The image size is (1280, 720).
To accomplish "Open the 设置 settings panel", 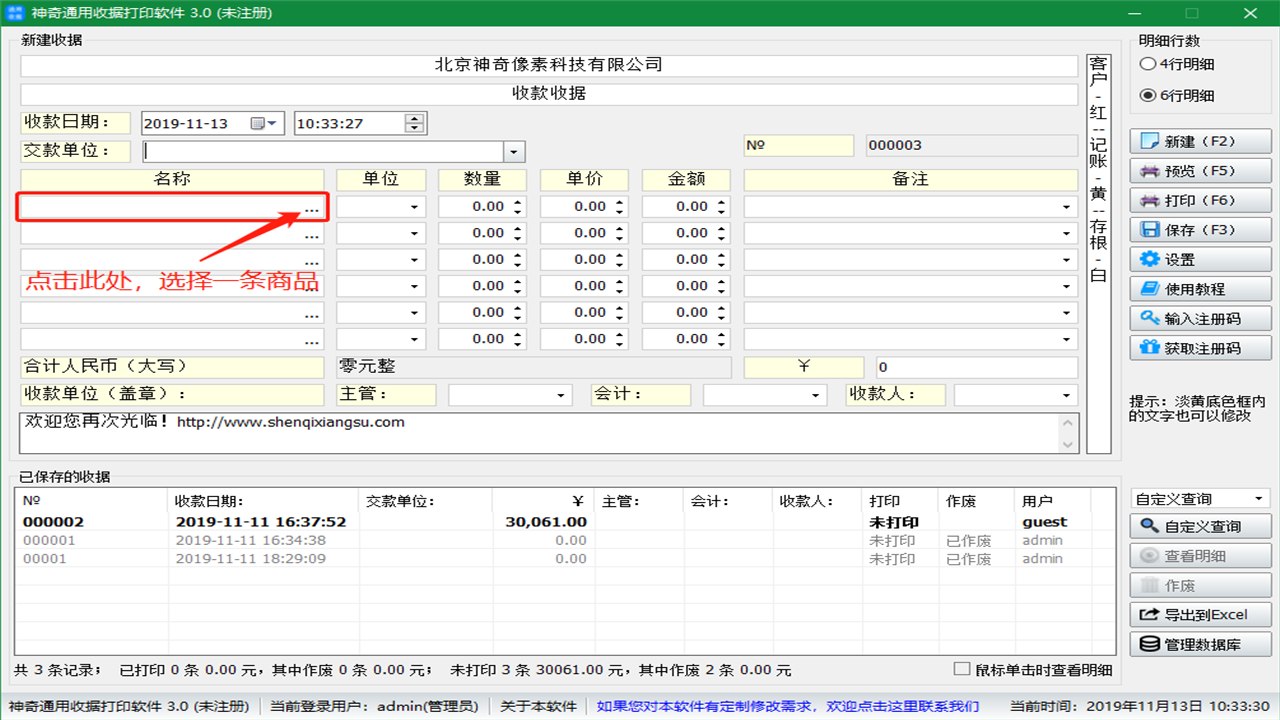I will click(1199, 259).
